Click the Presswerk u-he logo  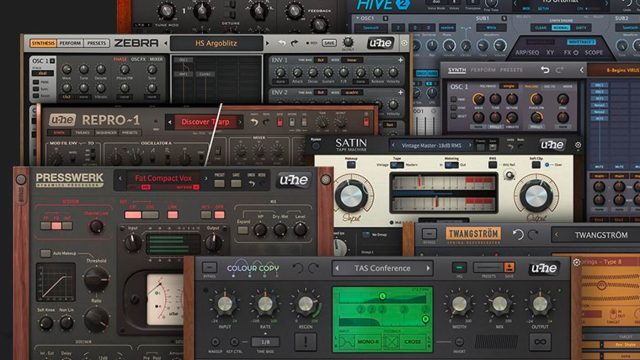click(x=293, y=180)
